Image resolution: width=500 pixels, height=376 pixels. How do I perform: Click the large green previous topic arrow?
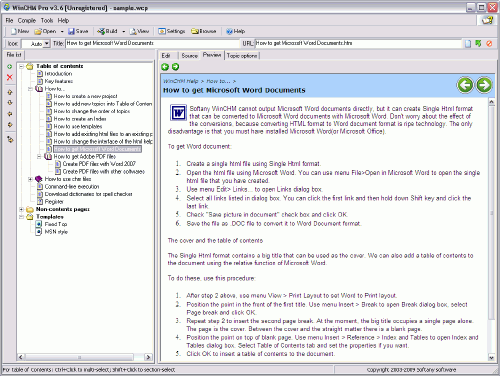tap(465, 85)
